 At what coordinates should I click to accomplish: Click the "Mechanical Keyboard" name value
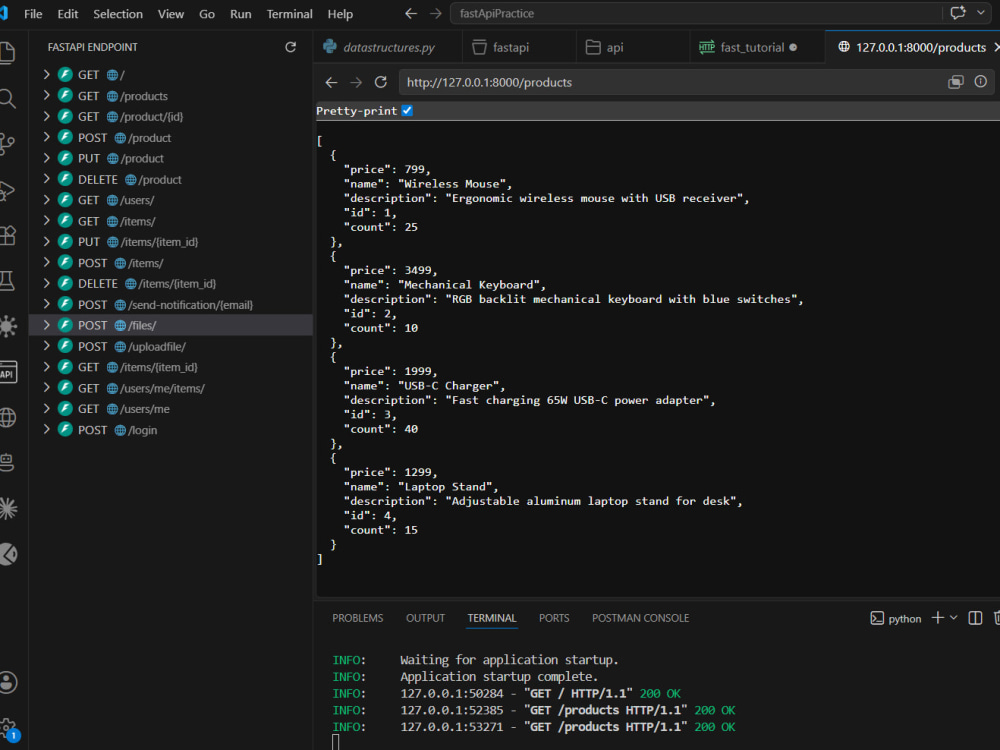[471, 284]
